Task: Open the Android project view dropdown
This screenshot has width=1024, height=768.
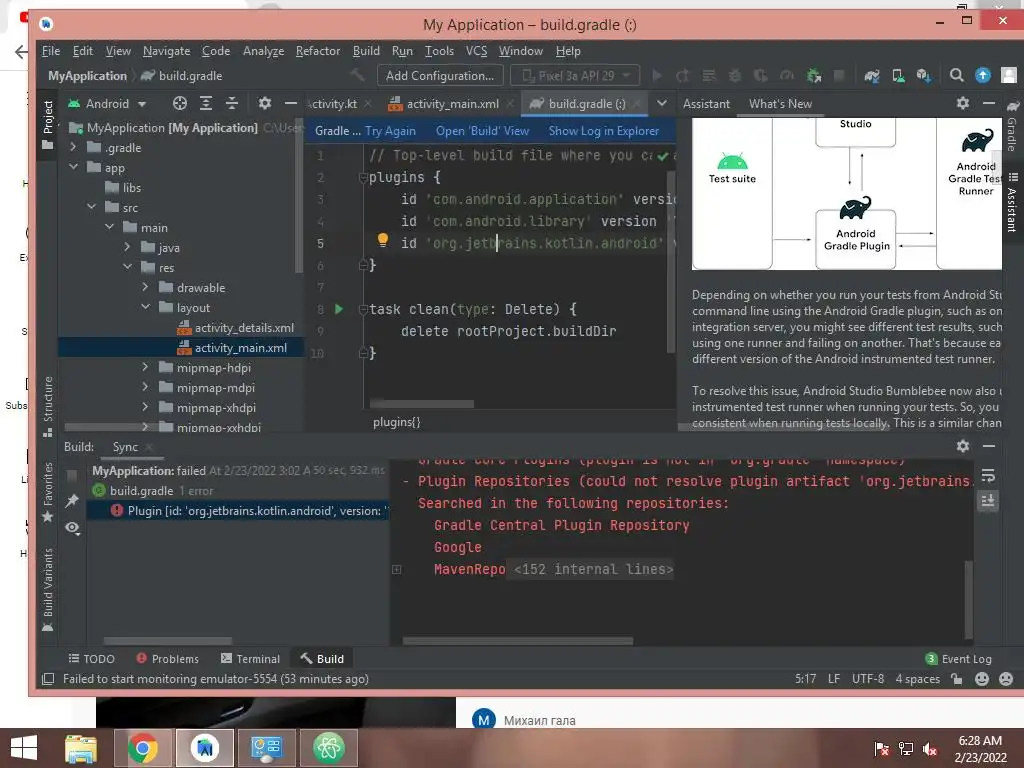Action: (108, 103)
